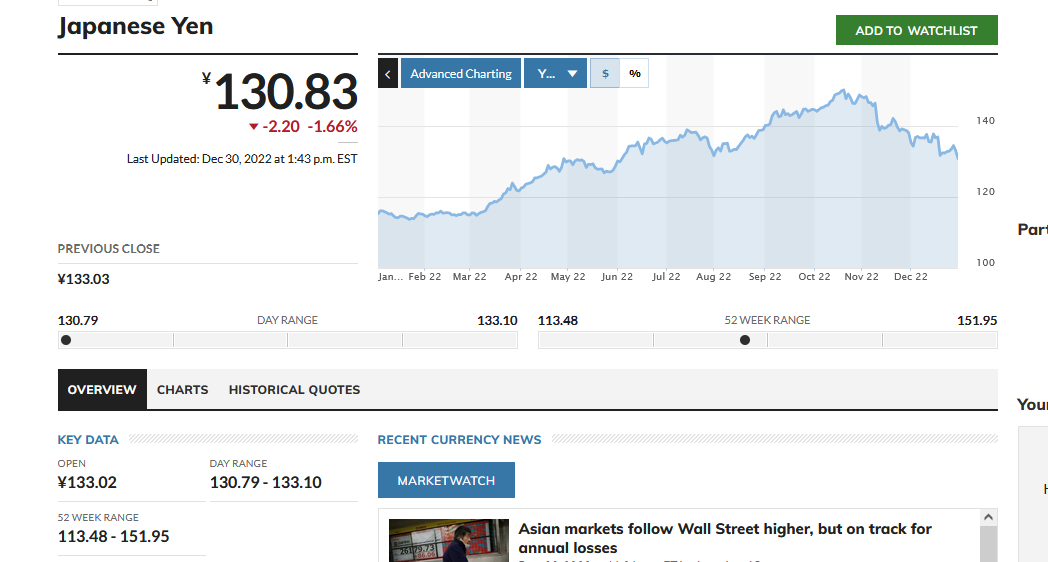Click the 52 week low 113.48
Image resolution: width=1048 pixels, height=562 pixels.
(x=557, y=321)
